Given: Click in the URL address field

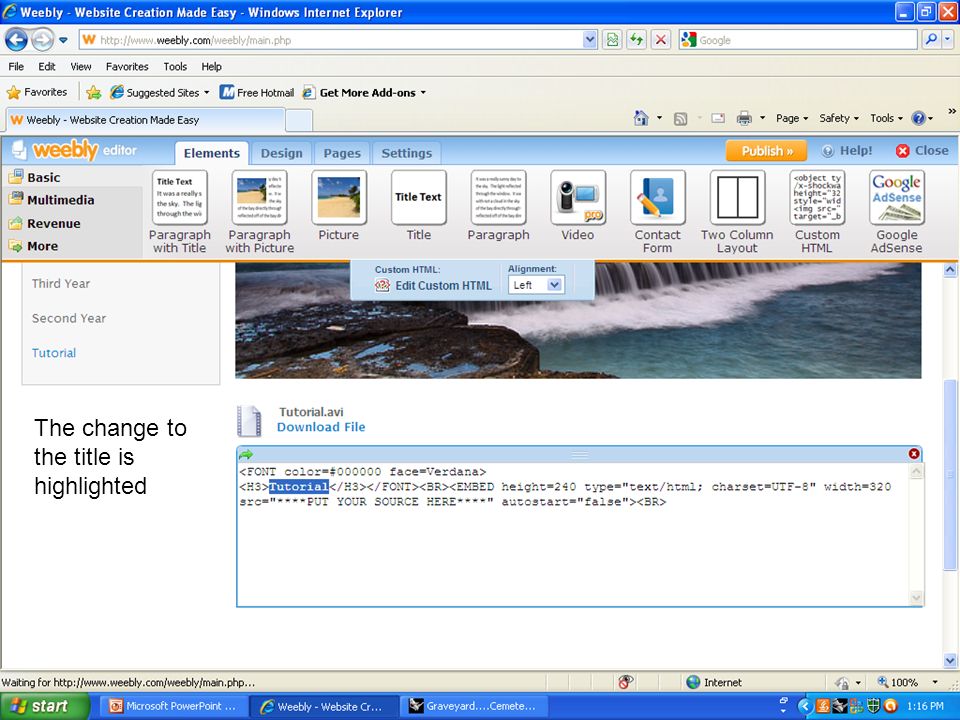Looking at the screenshot, I should click(x=337, y=40).
